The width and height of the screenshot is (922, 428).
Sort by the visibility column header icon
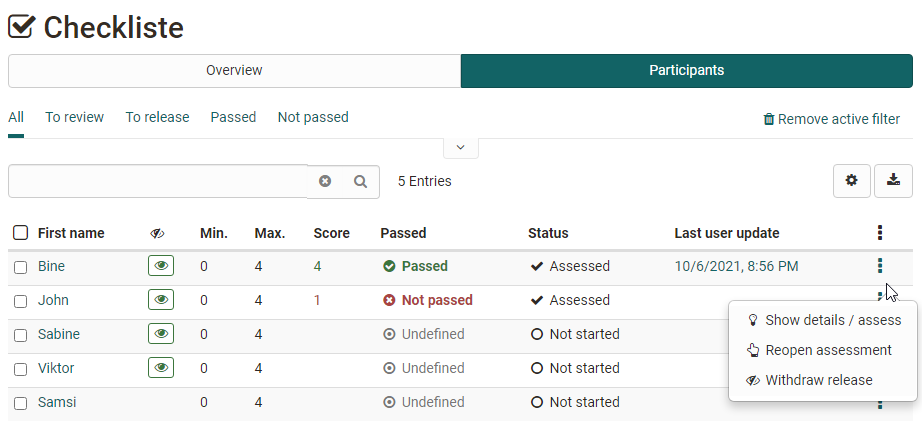(157, 234)
